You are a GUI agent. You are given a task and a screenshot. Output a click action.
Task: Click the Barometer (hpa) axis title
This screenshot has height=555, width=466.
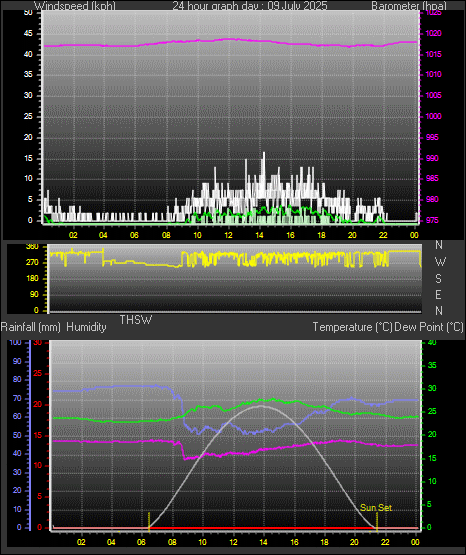[409, 5]
